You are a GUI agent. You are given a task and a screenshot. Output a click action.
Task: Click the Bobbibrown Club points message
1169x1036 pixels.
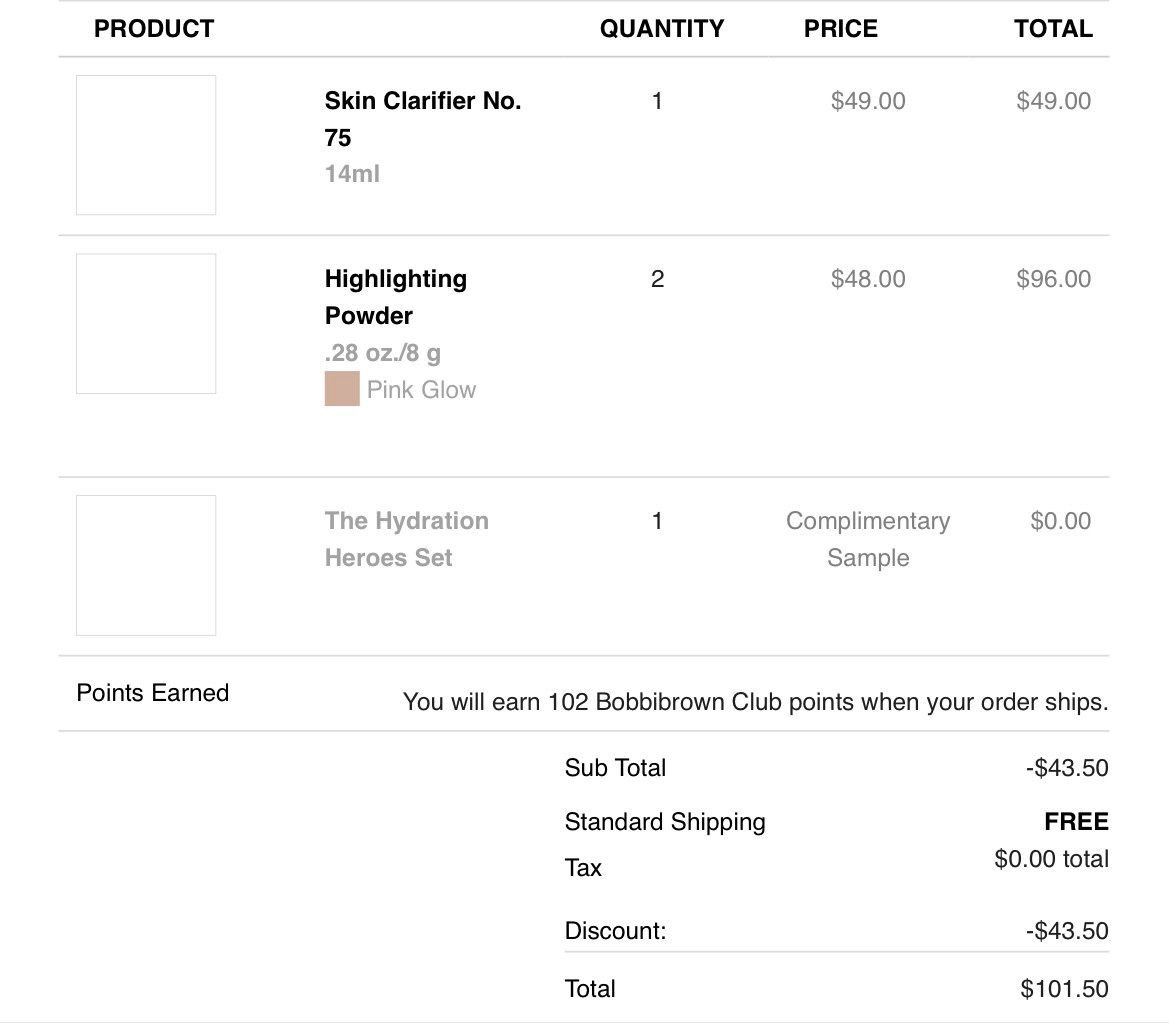(x=755, y=702)
